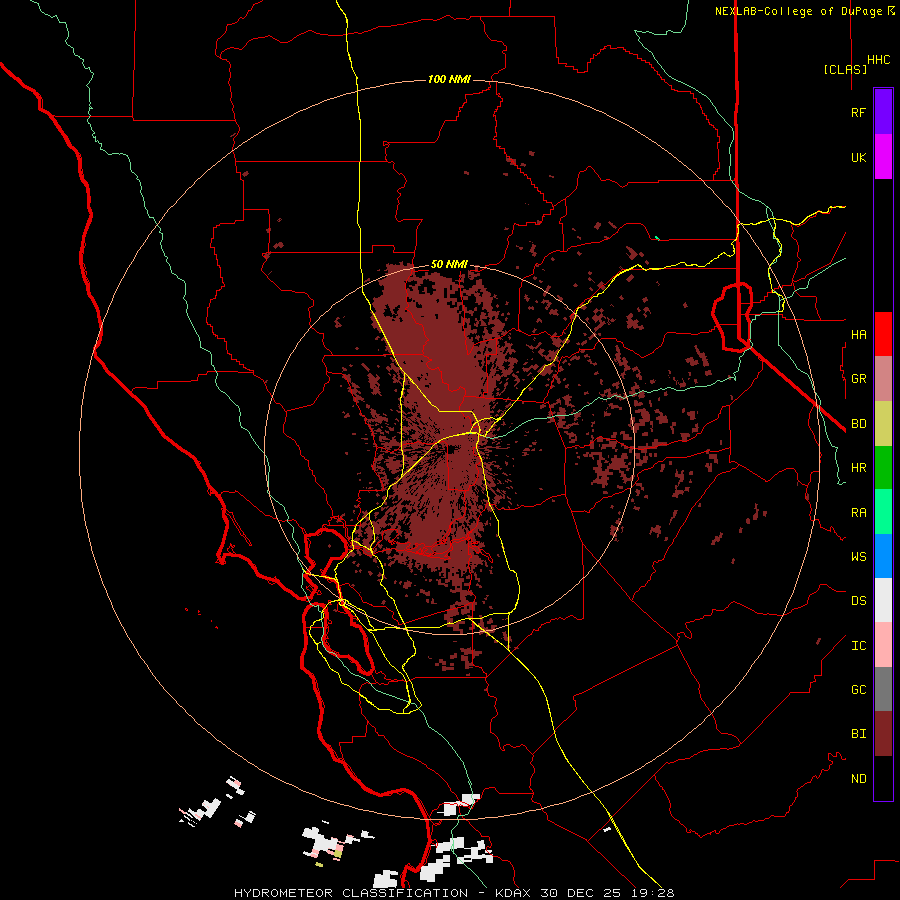Click the BD yellow-olive legend swatch

[x=883, y=424]
